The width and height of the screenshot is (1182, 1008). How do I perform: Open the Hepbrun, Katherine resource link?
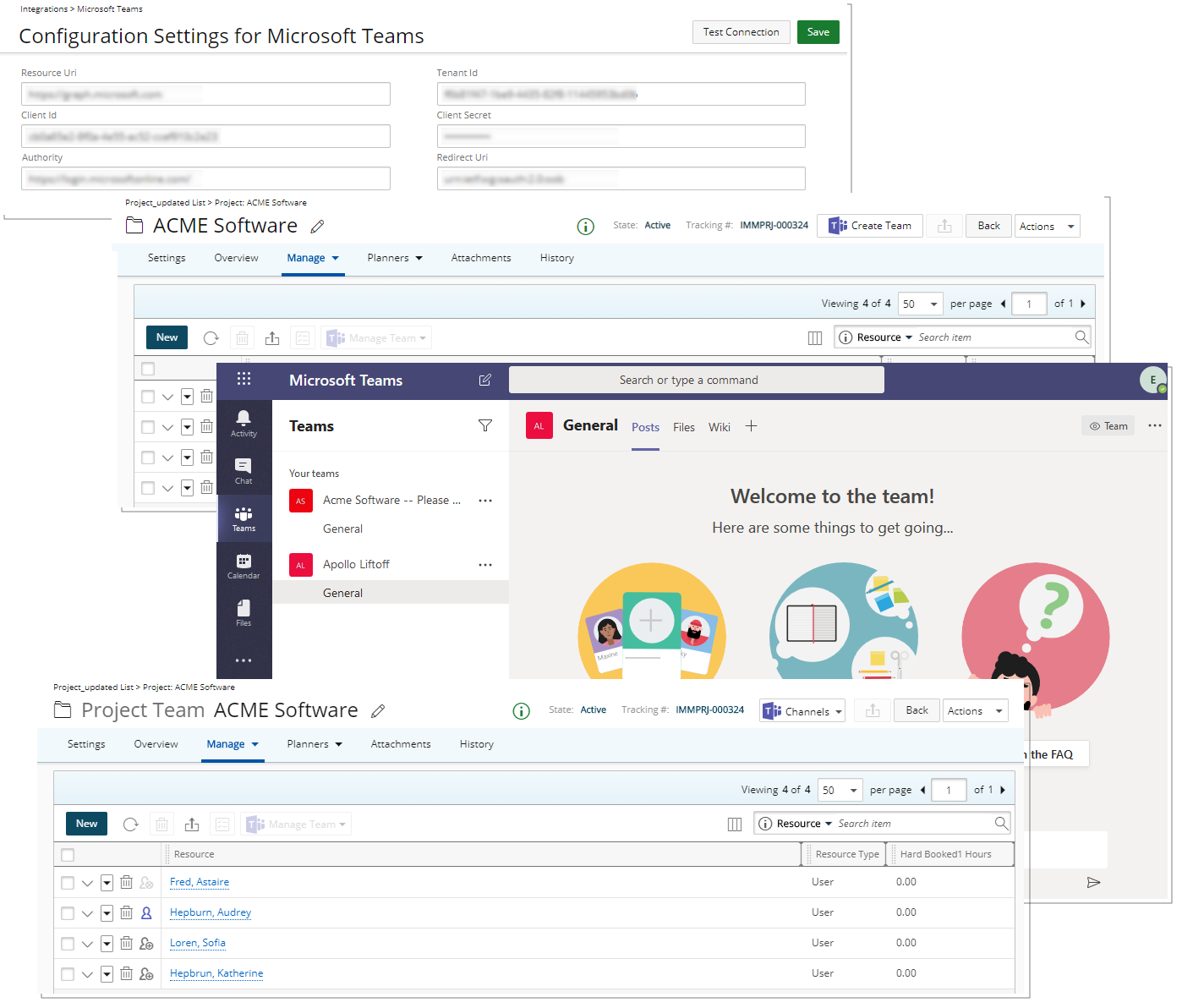216,973
